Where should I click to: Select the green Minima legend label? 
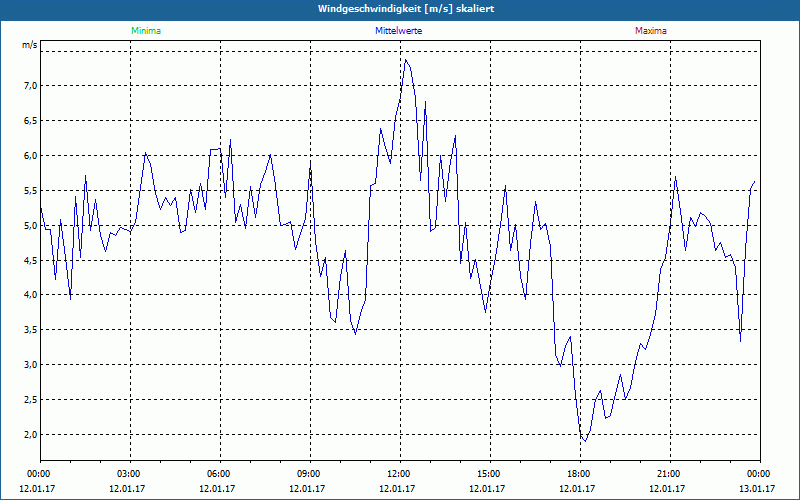click(x=146, y=31)
